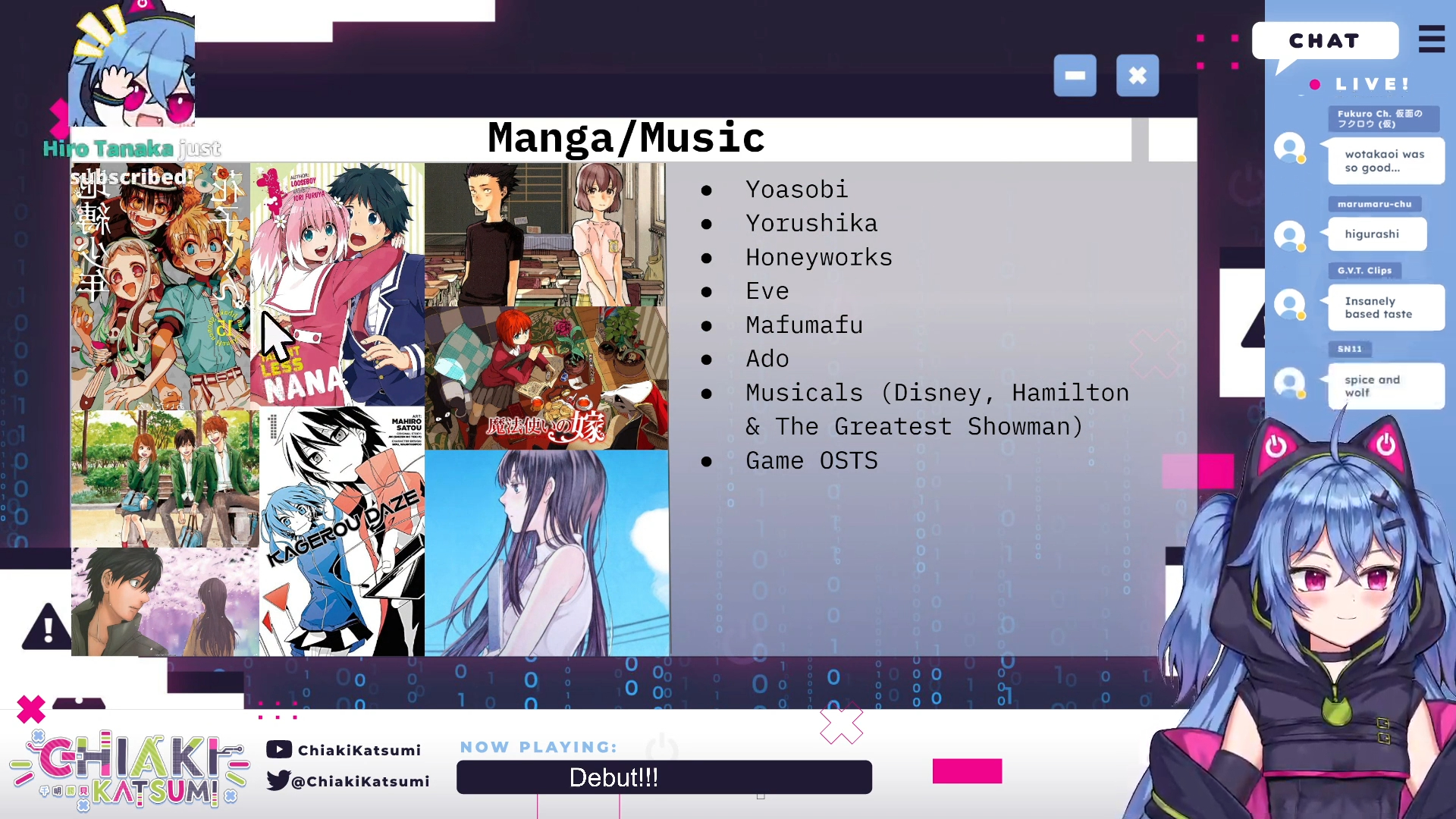
Task: Click the 'Yoasobi' bullet text
Action: click(x=796, y=189)
